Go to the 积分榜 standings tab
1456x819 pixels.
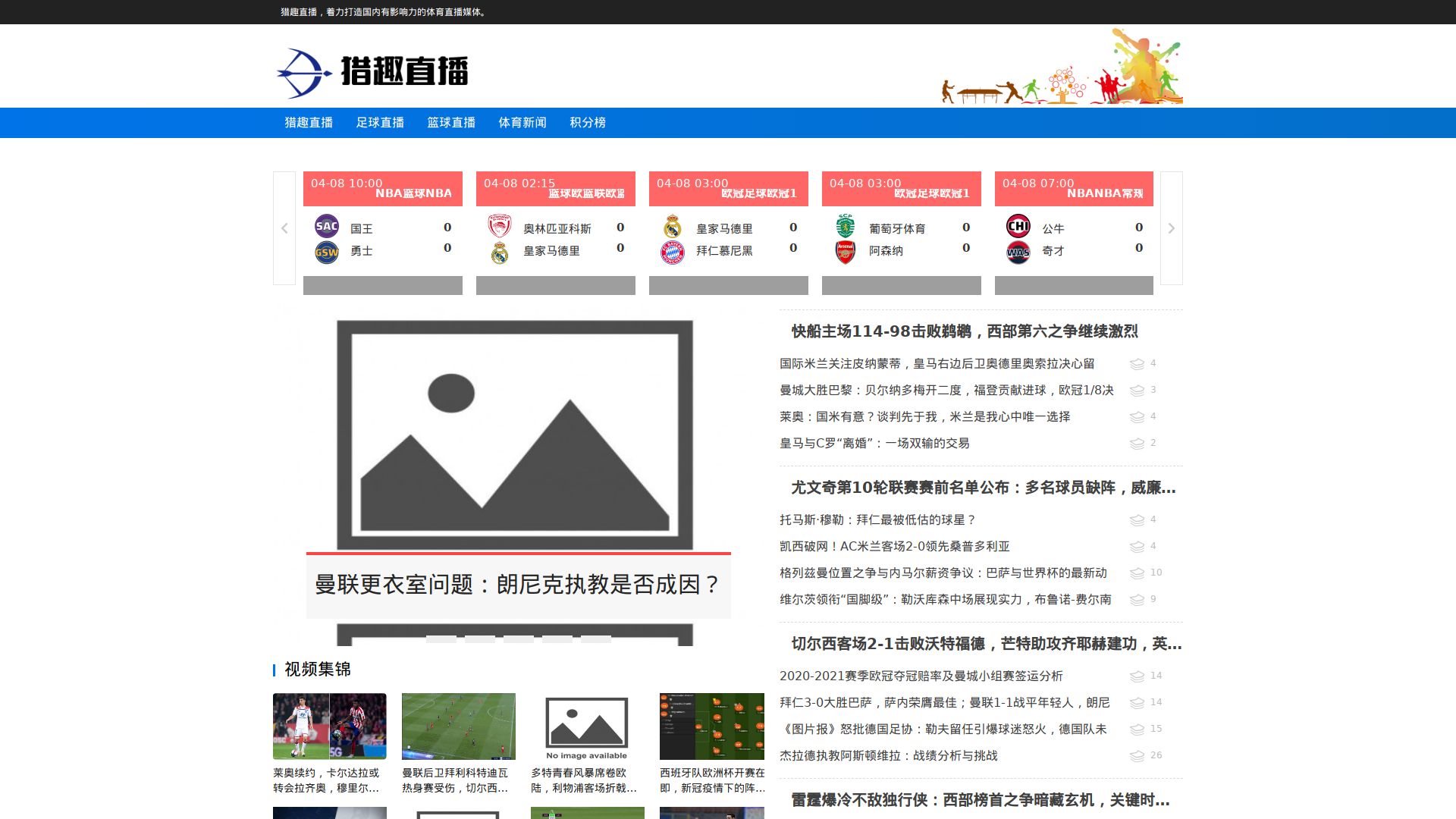(588, 123)
